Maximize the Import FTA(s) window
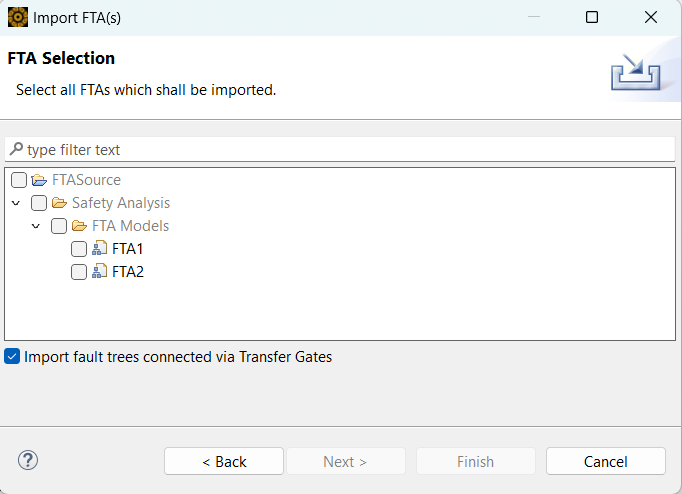 tap(592, 17)
